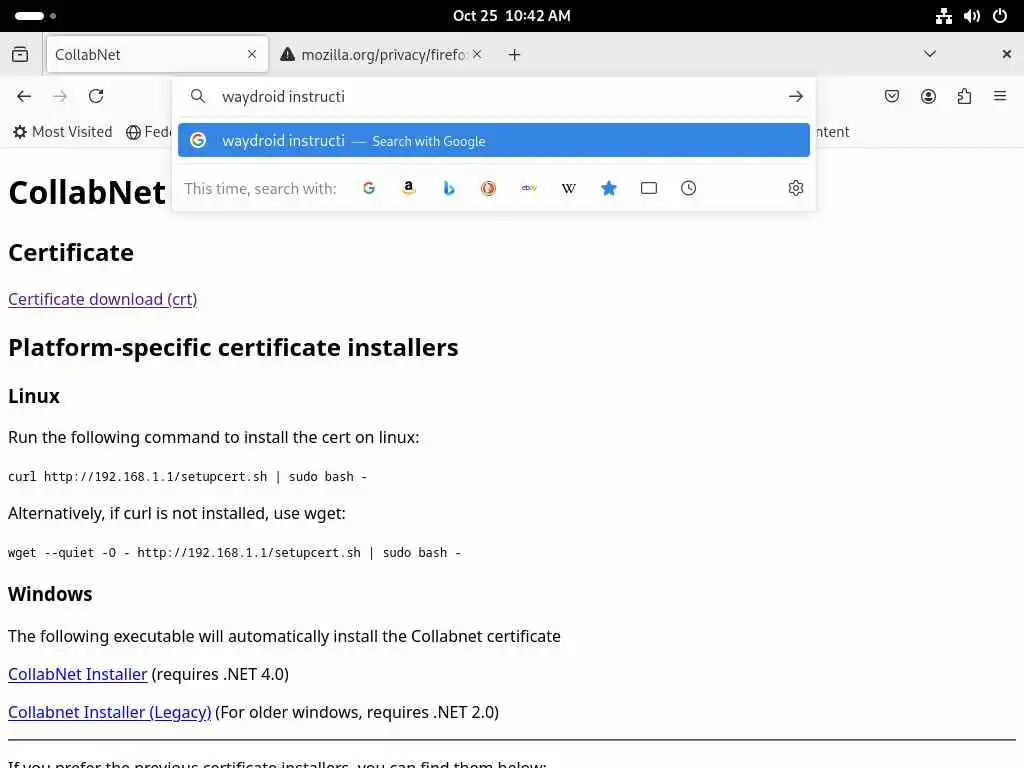1024x768 pixels.
Task: Open the clock showing Oct 25 10:42 AM
Action: click(511, 16)
